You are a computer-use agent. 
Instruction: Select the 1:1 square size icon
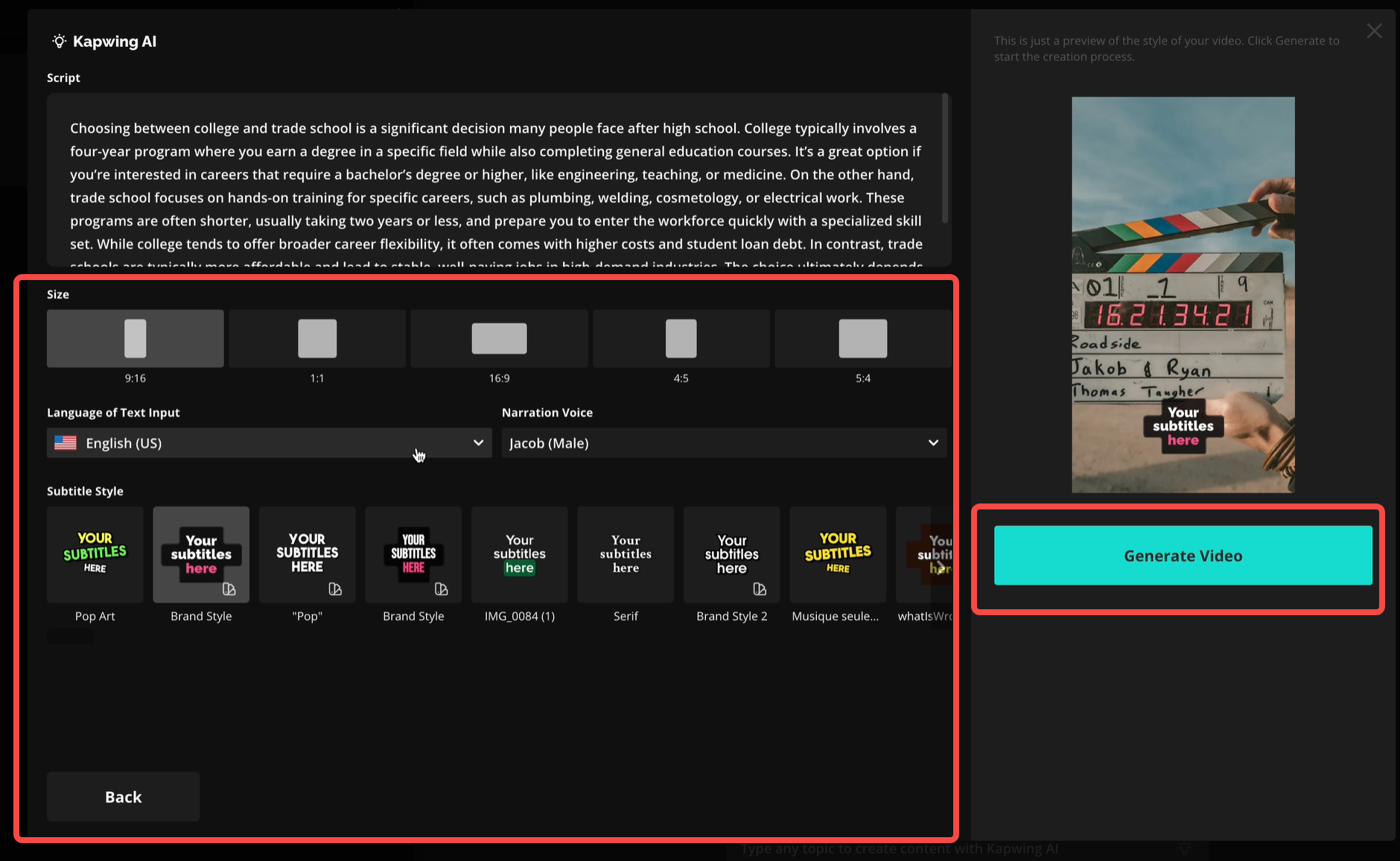[316, 338]
